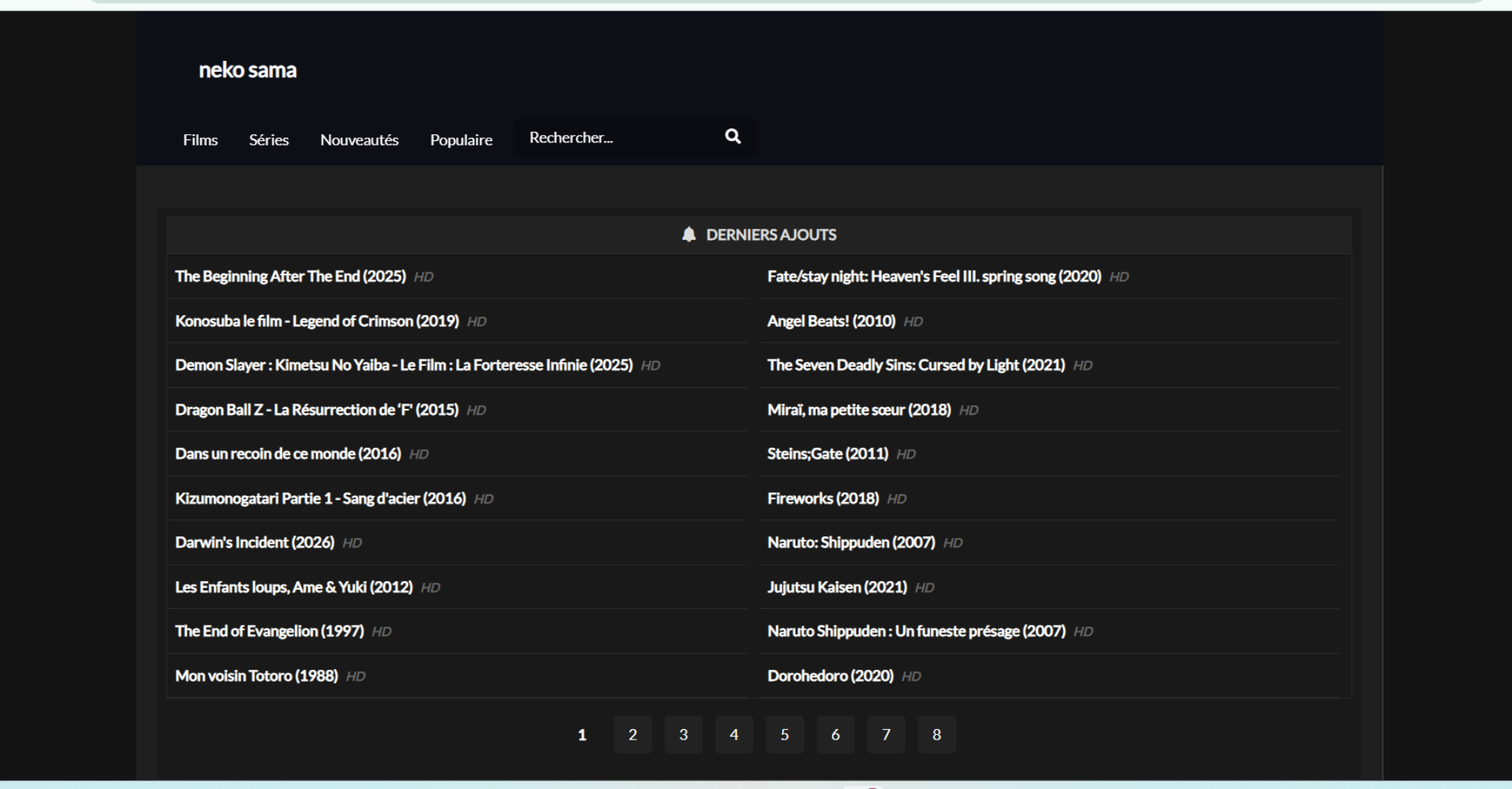Navigate to last page 8
The height and width of the screenshot is (789, 1512).
click(936, 735)
